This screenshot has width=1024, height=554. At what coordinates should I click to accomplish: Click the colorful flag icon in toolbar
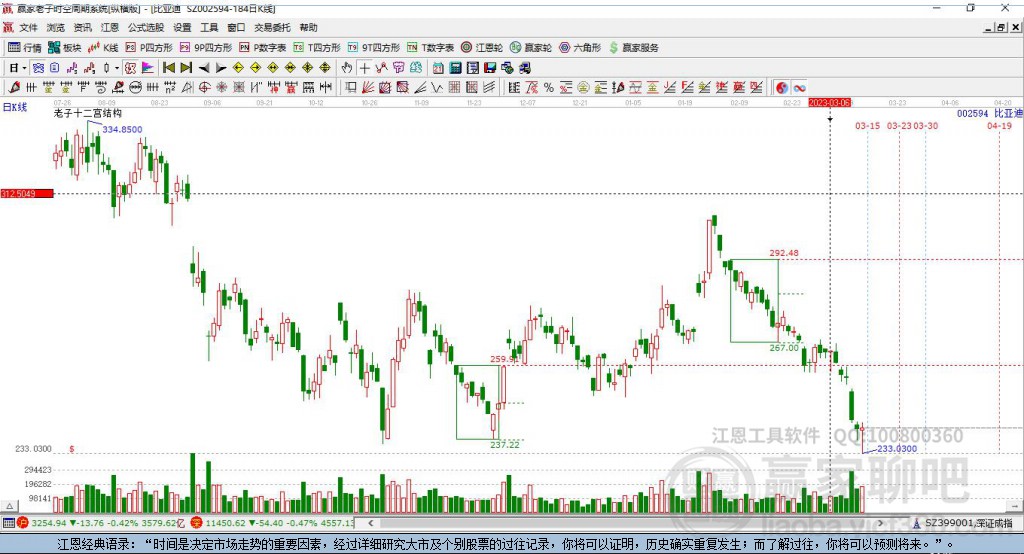pyautogui.click(x=148, y=68)
